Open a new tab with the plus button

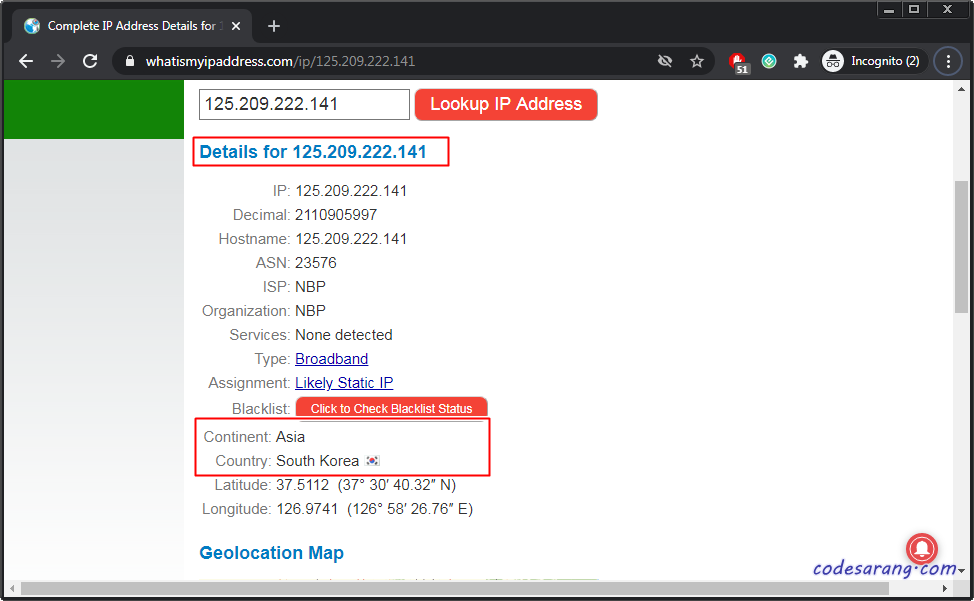274,26
